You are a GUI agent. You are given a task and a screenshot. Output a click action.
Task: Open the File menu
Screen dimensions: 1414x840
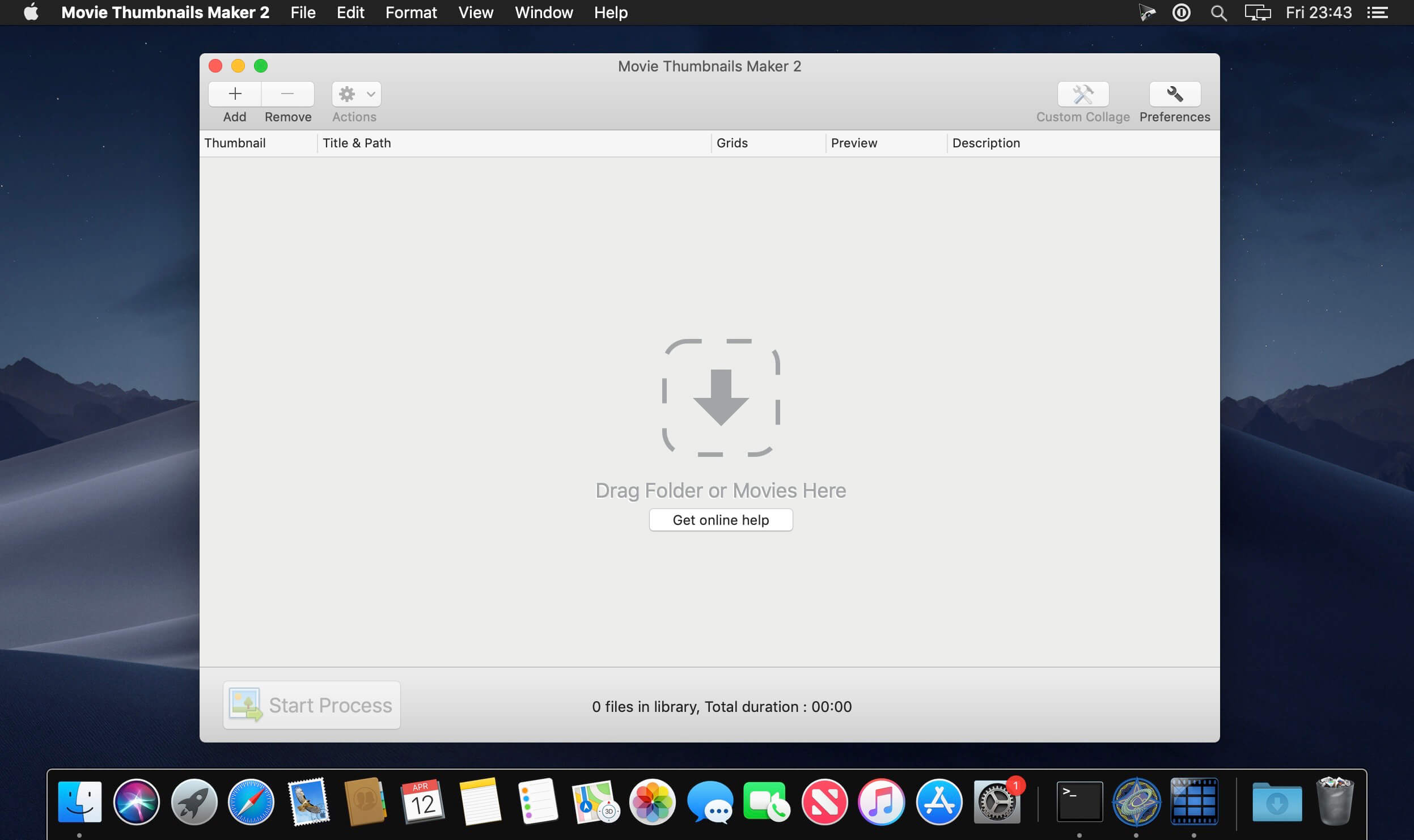[303, 12]
